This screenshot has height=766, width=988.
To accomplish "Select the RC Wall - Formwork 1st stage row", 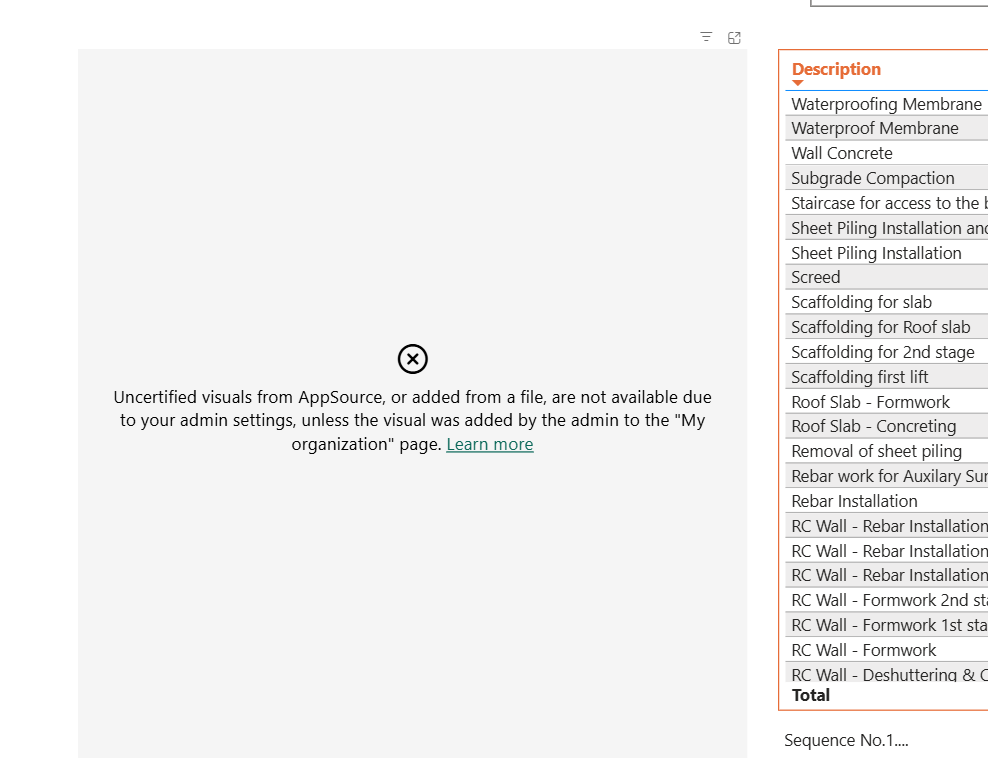I will tap(887, 626).
